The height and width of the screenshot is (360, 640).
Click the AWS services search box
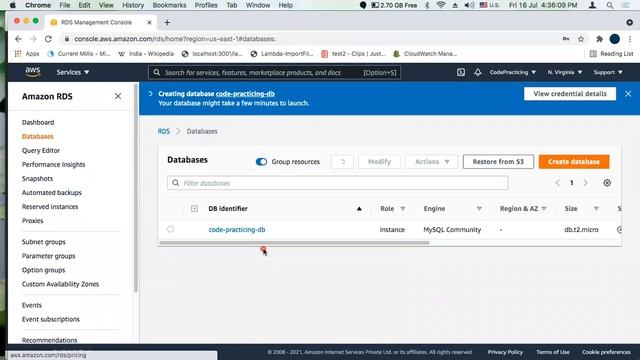pos(274,72)
